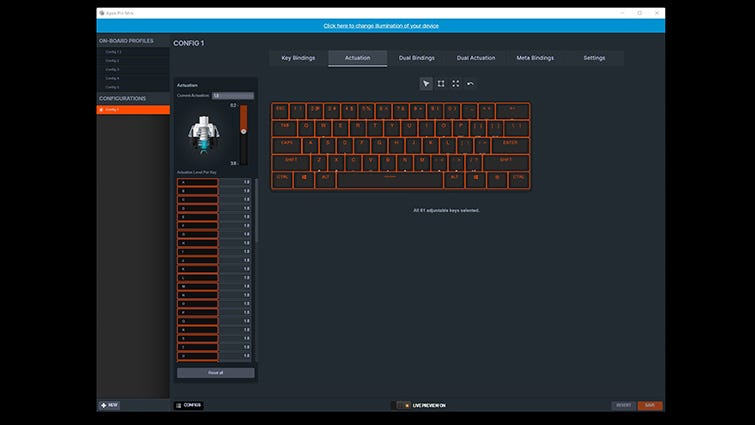Viewport: 755px width, 425px height.
Task: Click the change illumination link
Action: [381, 26]
